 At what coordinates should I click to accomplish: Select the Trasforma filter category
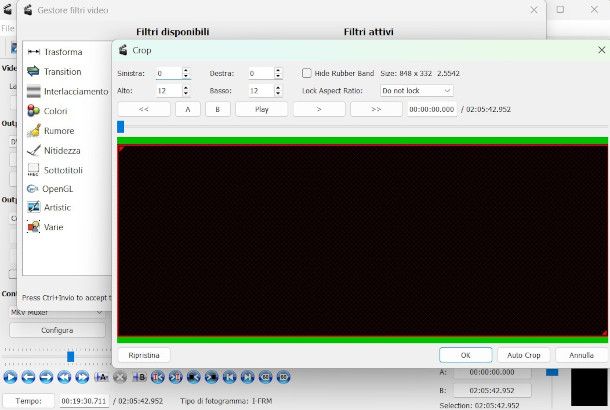[55, 52]
